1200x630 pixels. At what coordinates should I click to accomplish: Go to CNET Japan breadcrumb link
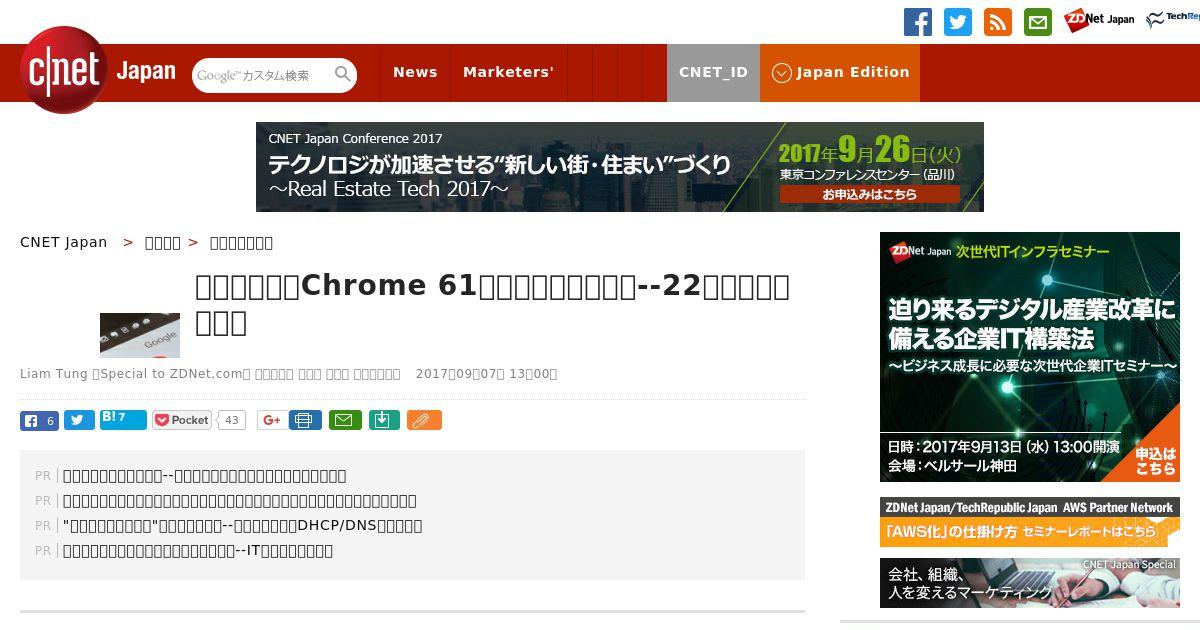click(63, 242)
